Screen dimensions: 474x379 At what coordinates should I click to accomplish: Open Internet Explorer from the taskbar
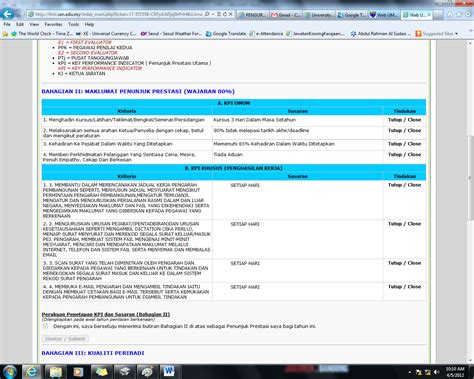32,371
